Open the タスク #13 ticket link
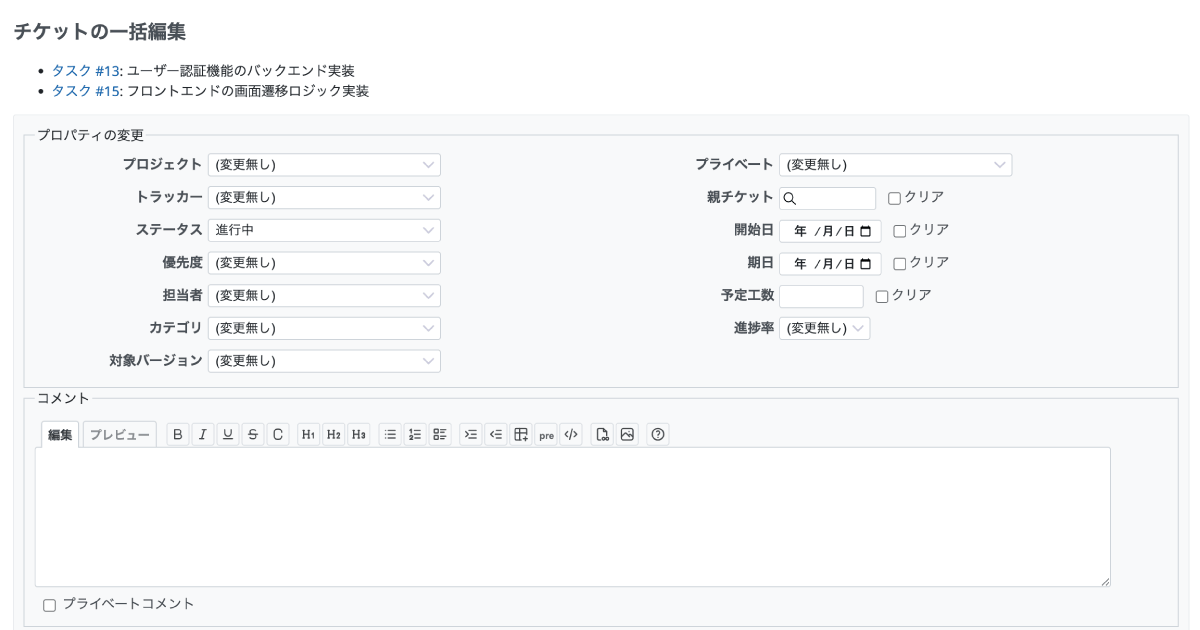This screenshot has width=1200, height=630. click(x=86, y=71)
